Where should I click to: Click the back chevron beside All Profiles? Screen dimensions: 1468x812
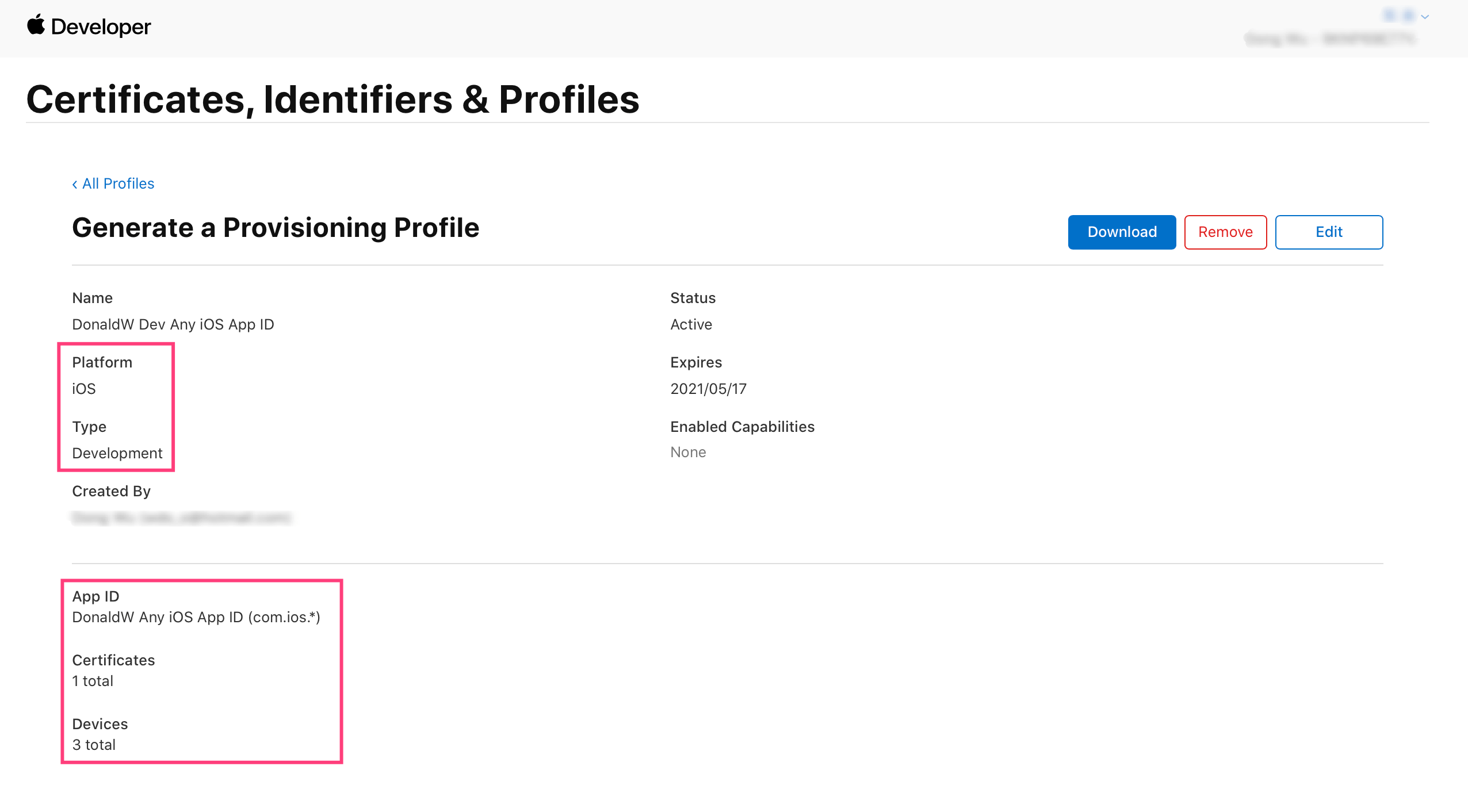click(75, 184)
